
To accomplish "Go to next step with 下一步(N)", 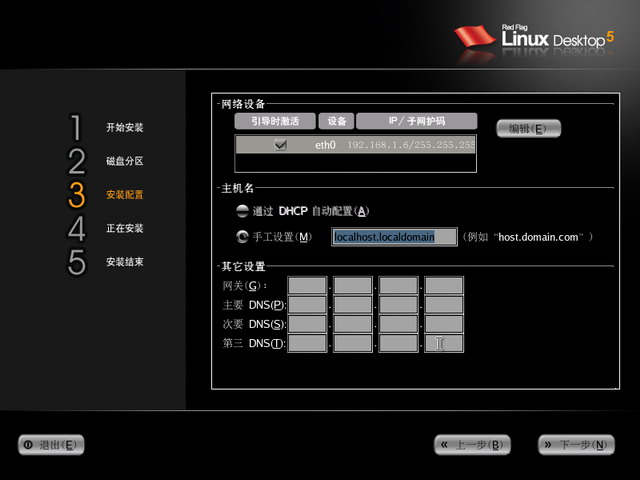I will tap(576, 444).
